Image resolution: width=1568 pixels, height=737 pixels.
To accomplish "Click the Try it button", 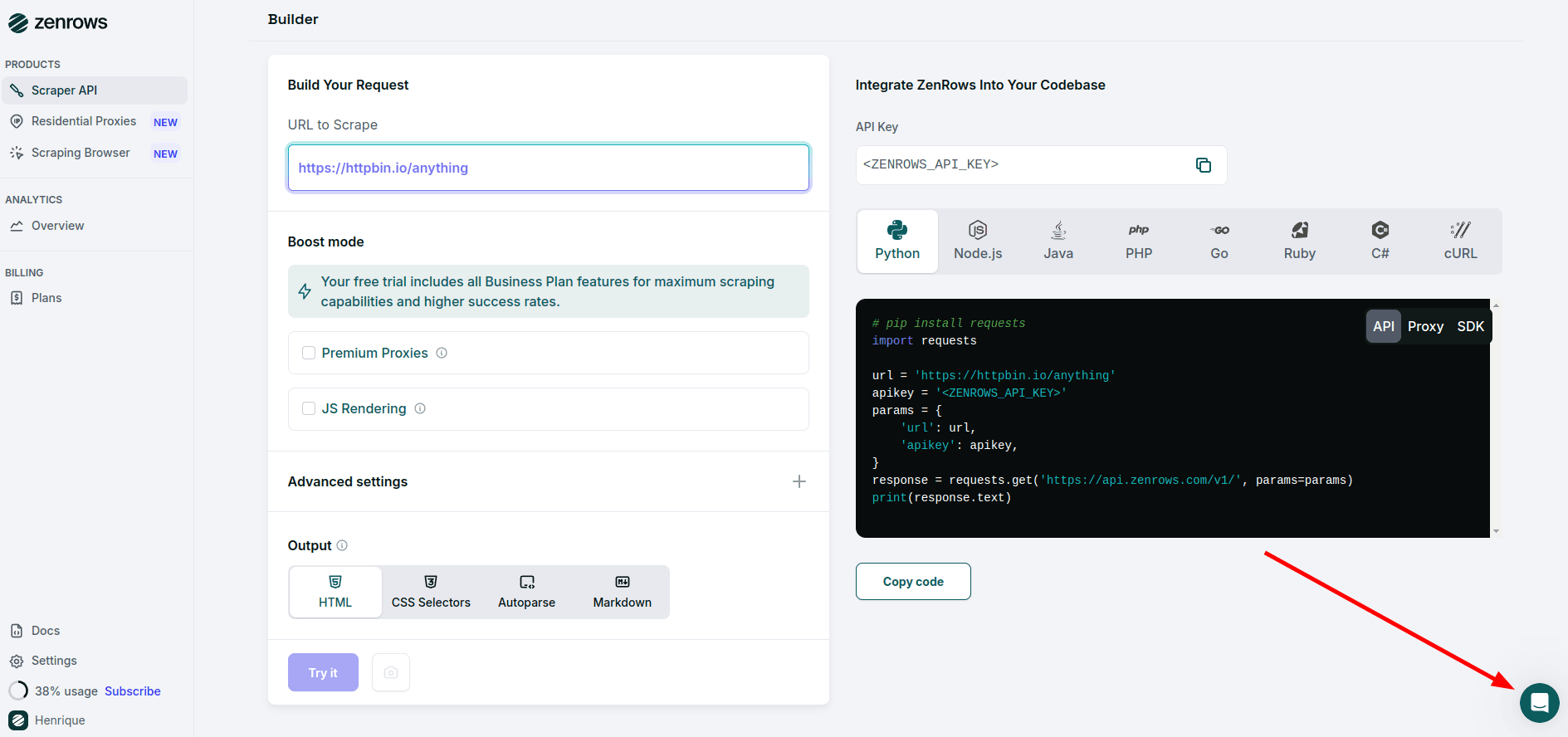I will [x=323, y=672].
